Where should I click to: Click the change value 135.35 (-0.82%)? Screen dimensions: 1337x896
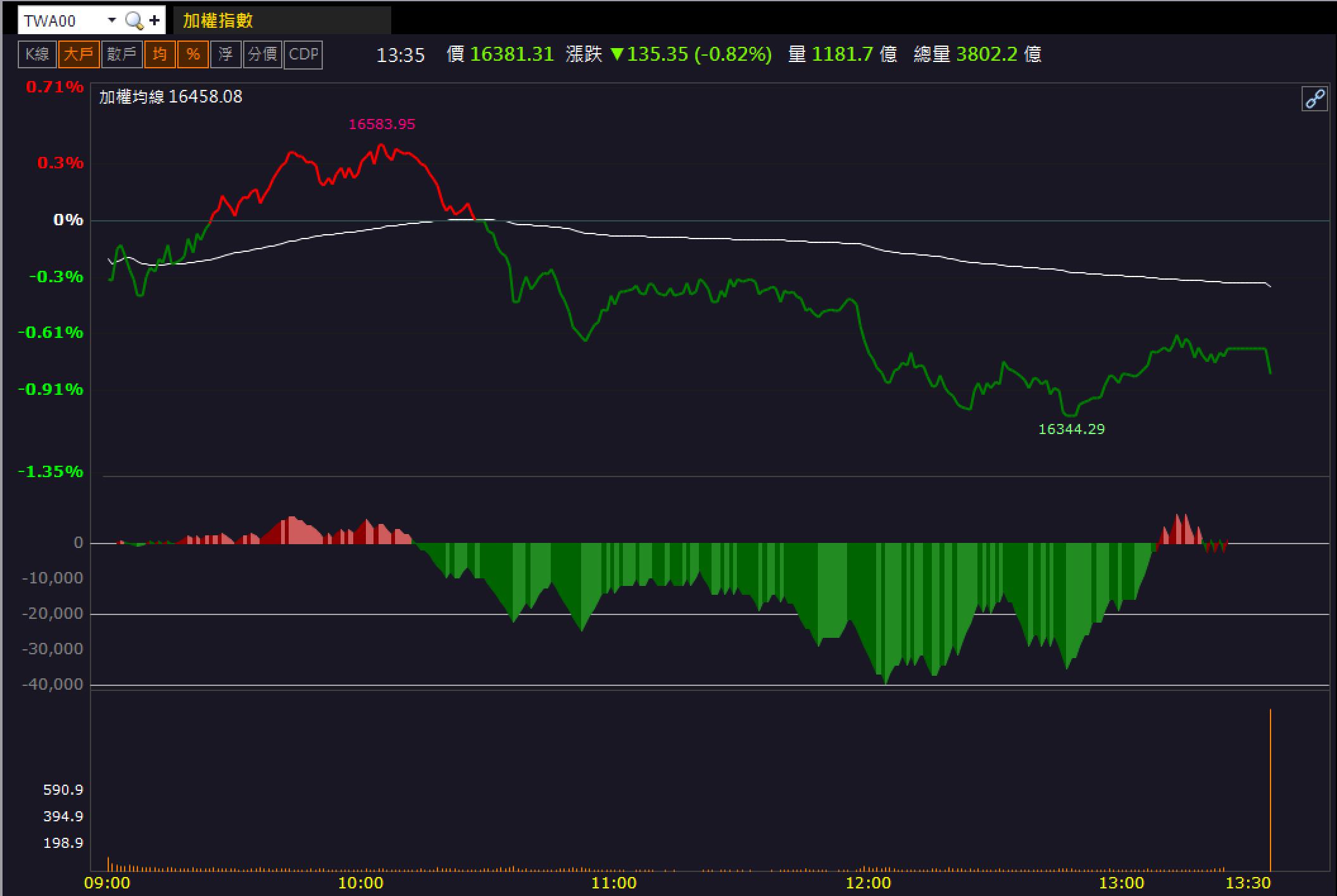click(691, 54)
